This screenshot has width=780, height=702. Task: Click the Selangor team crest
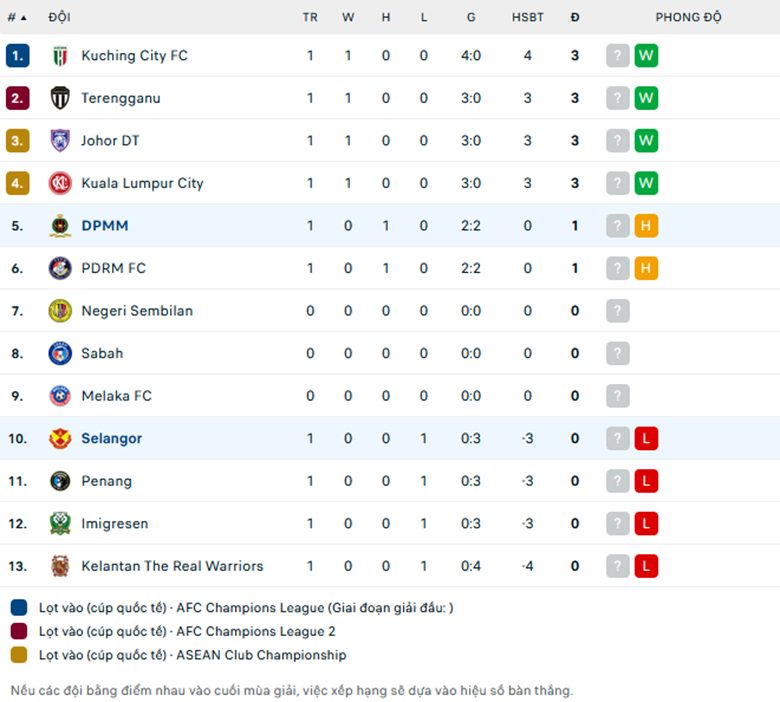click(60, 438)
